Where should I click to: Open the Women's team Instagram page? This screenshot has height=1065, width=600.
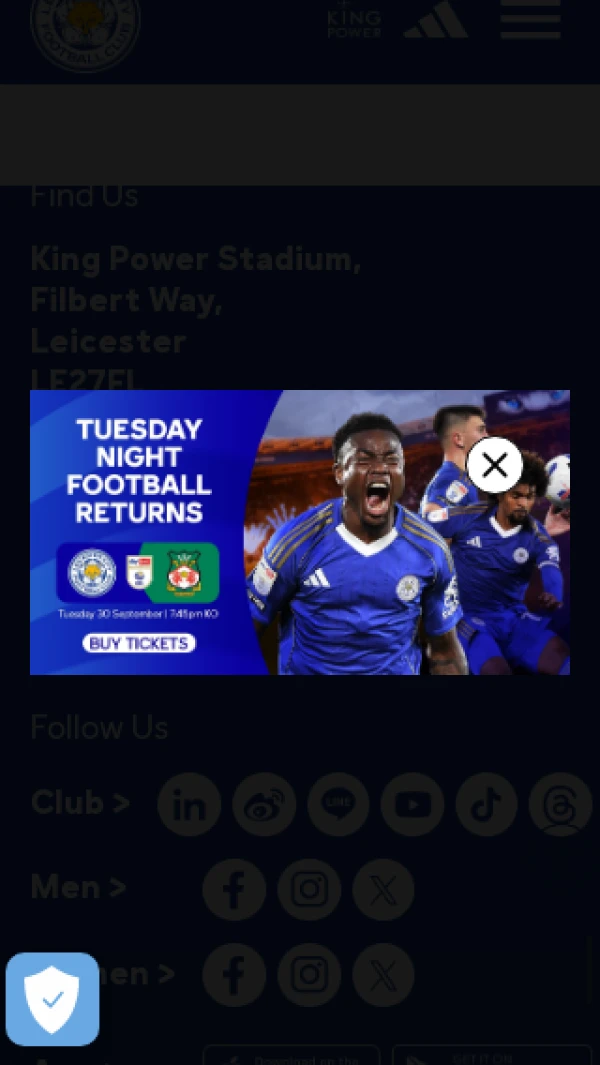point(309,975)
